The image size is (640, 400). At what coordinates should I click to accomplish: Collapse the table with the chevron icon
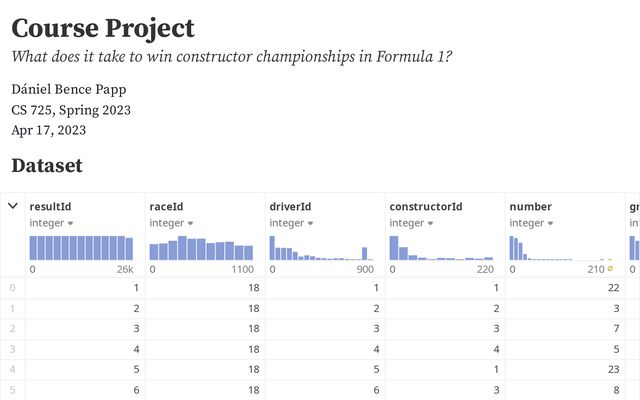pyautogui.click(x=13, y=206)
